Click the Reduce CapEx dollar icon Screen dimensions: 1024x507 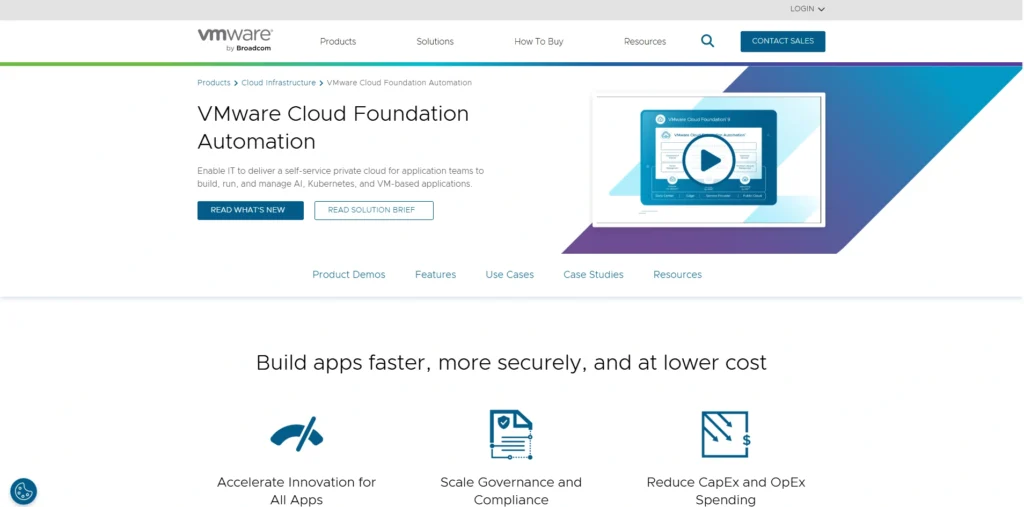[725, 434]
